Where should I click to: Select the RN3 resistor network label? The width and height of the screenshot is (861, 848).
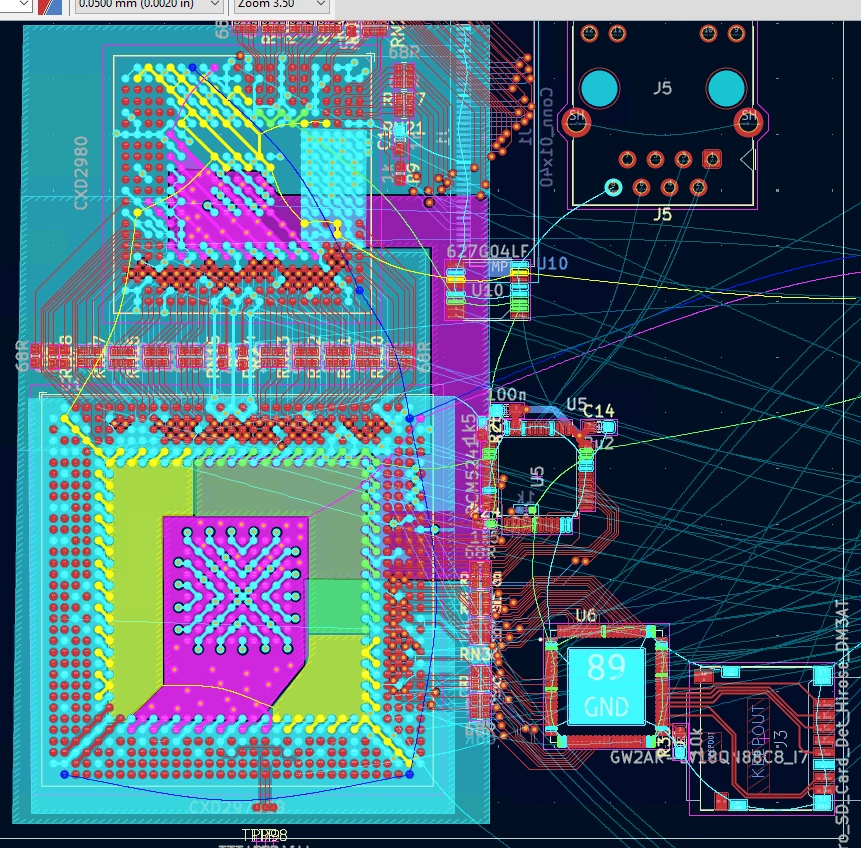click(476, 654)
